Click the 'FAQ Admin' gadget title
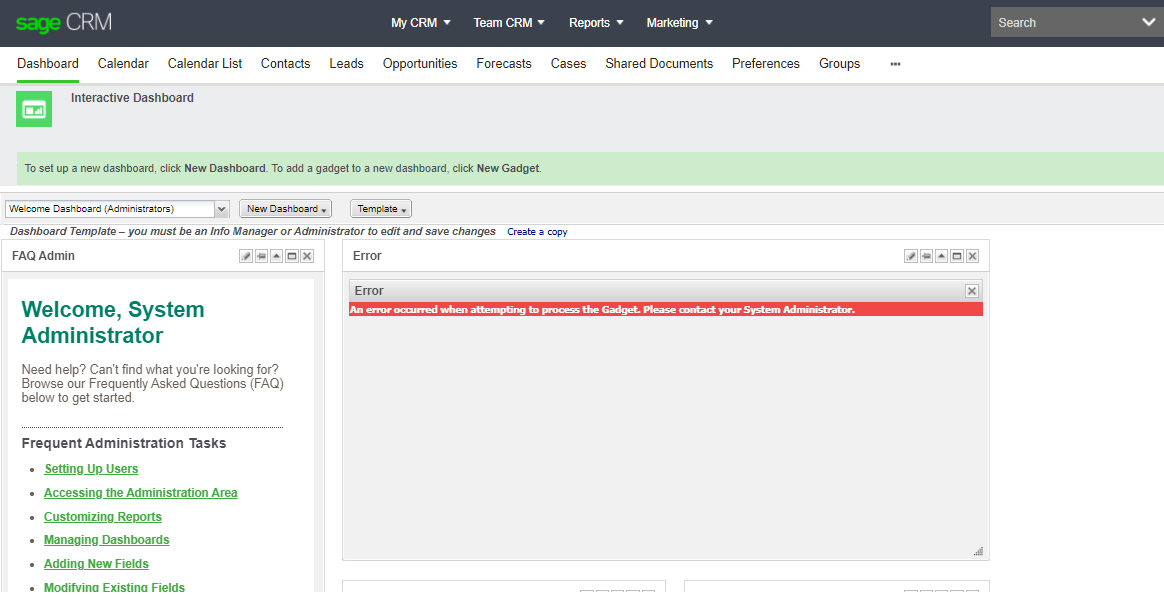Screen dimensions: 1164x595 click(x=44, y=256)
